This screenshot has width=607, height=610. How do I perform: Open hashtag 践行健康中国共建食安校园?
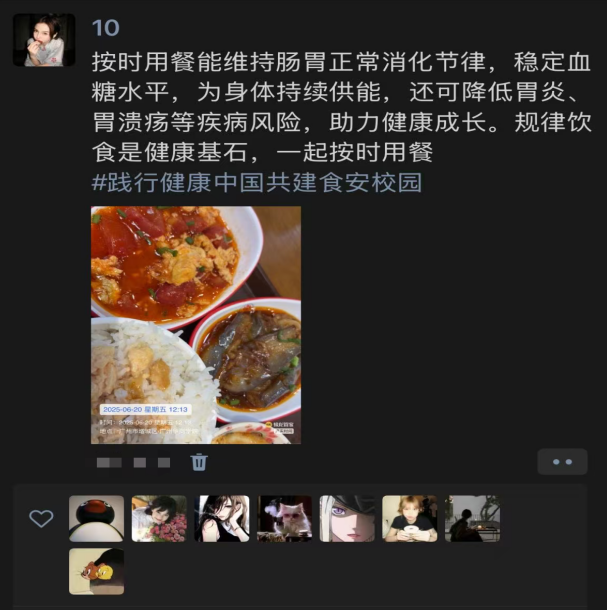point(257,182)
